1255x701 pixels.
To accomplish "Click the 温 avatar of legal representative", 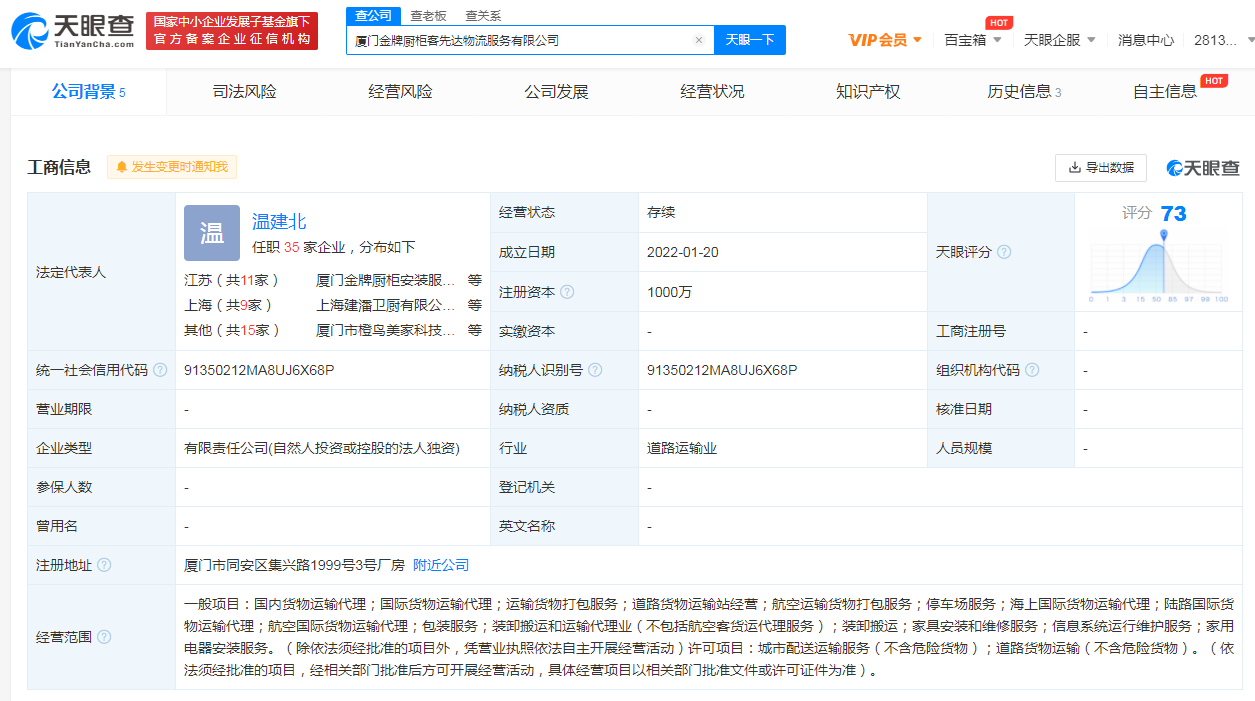I will 212,233.
